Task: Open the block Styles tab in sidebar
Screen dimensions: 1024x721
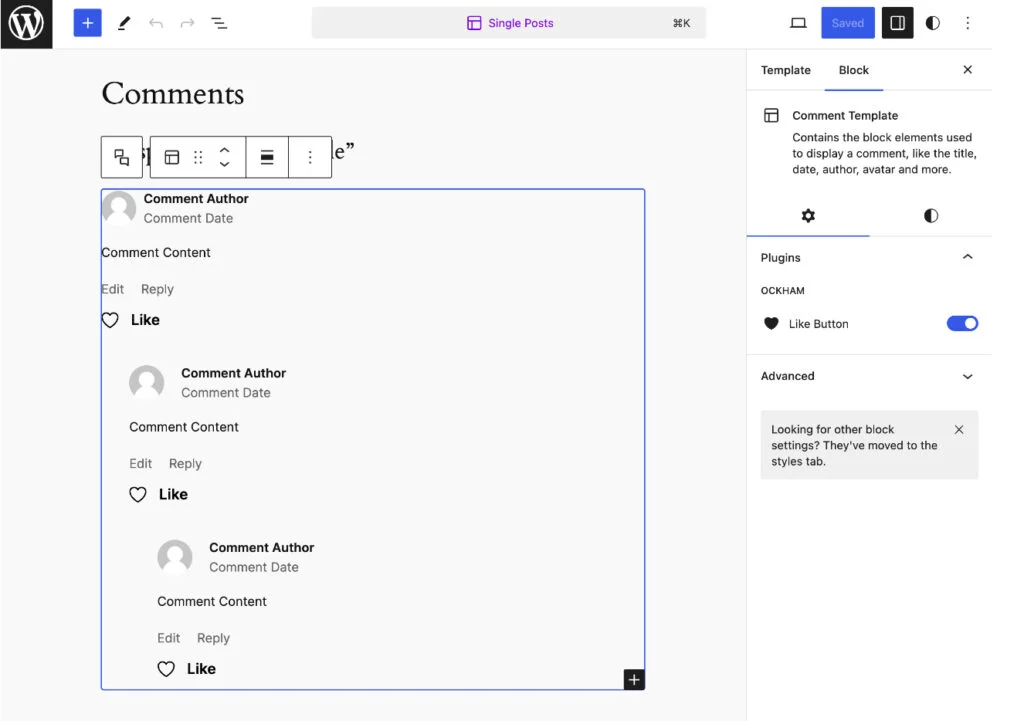Action: point(930,216)
